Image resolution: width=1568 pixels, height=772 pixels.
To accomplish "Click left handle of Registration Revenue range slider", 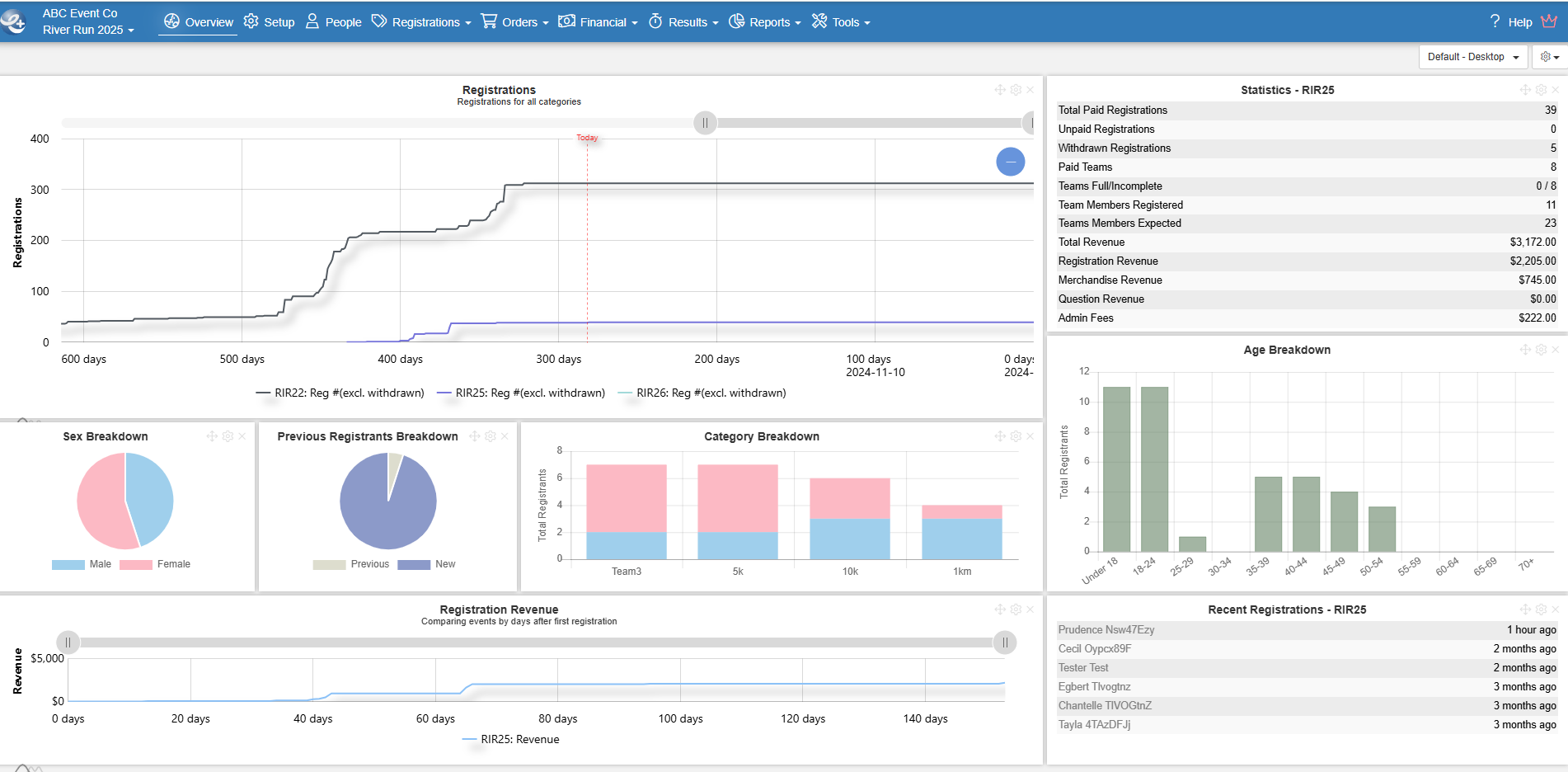I will click(x=68, y=643).
